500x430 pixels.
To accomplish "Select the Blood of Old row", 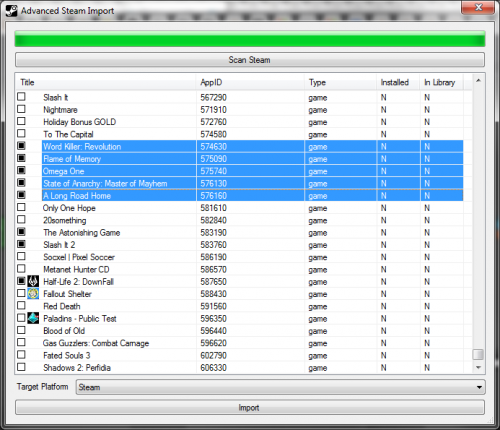I will 240,331.
